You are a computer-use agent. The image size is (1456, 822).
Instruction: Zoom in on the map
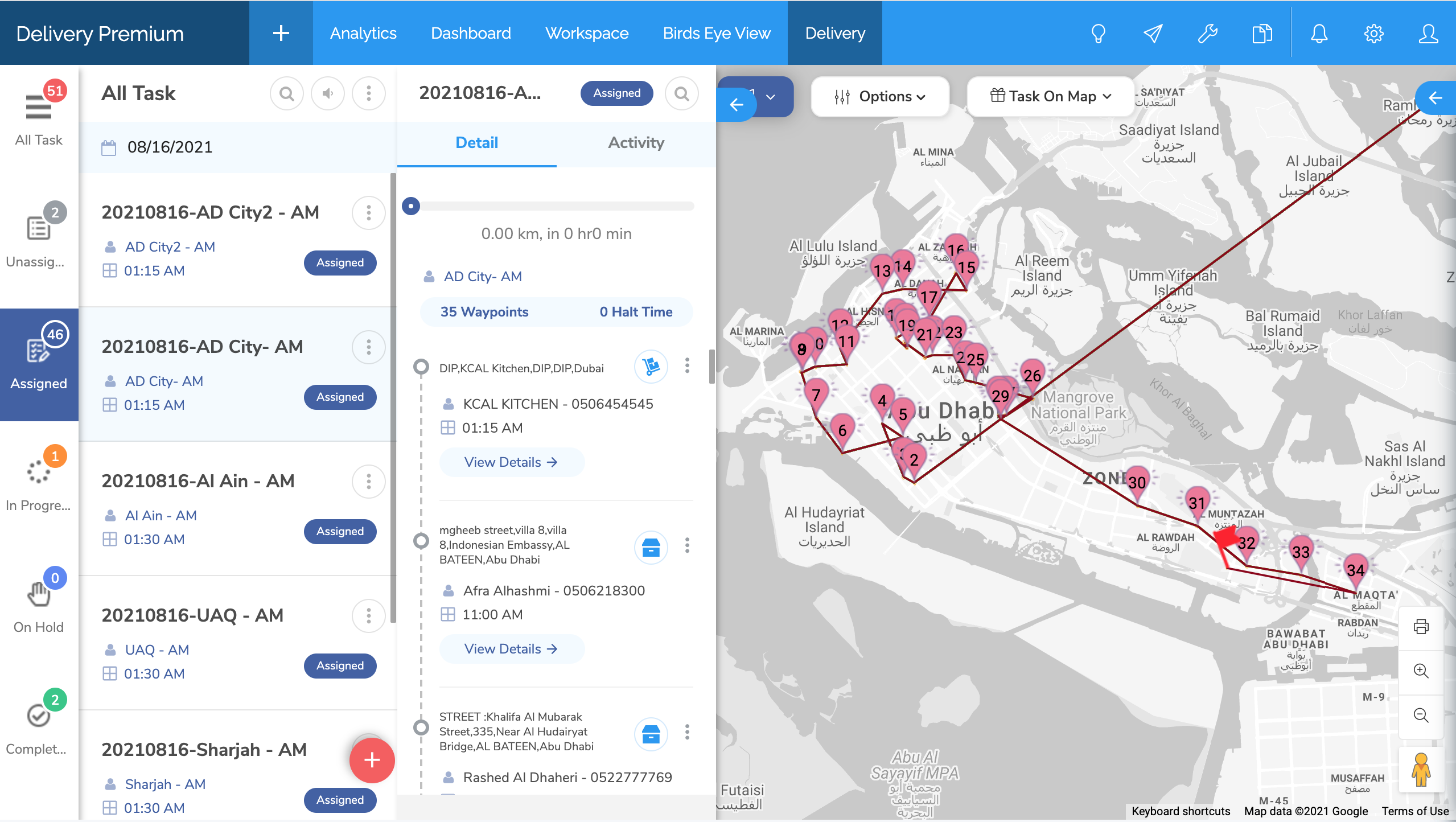(1421, 671)
